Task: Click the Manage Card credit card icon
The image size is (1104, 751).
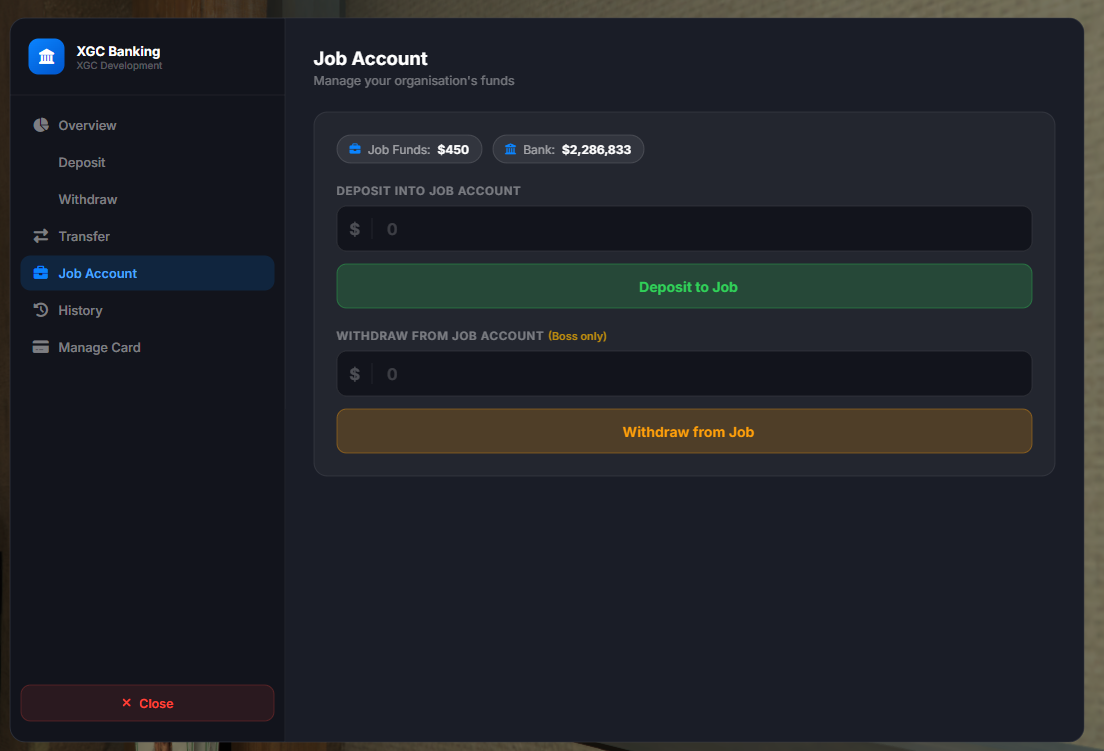Action: point(41,347)
